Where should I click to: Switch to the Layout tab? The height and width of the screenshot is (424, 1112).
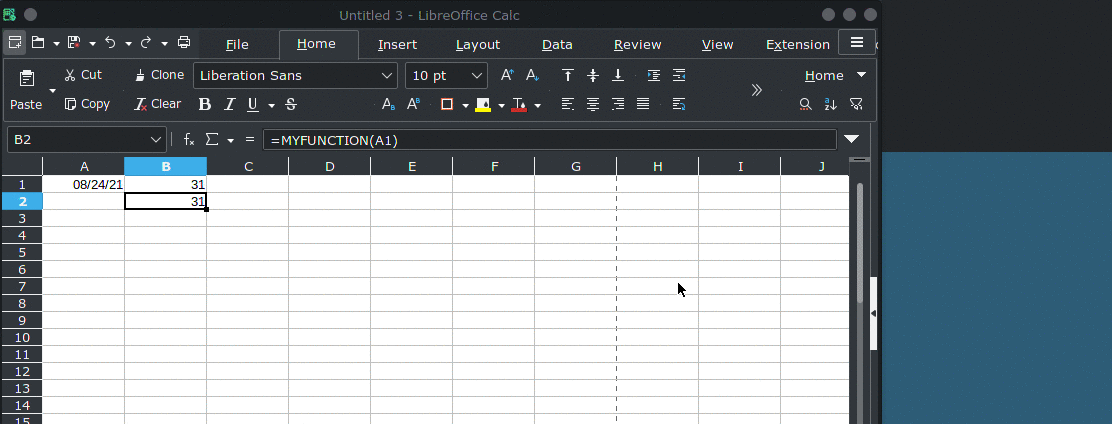pos(478,45)
